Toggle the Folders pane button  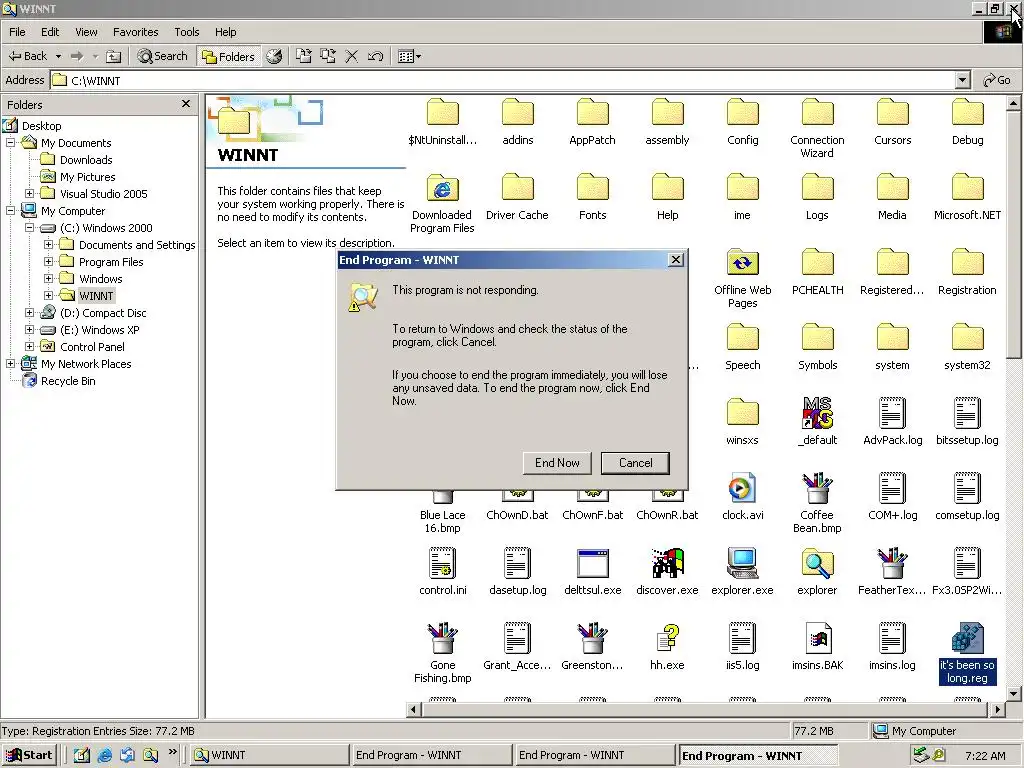[x=229, y=57]
